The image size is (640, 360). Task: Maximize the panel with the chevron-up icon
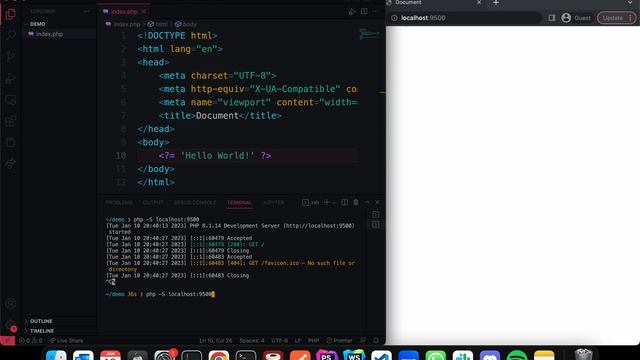(367, 202)
